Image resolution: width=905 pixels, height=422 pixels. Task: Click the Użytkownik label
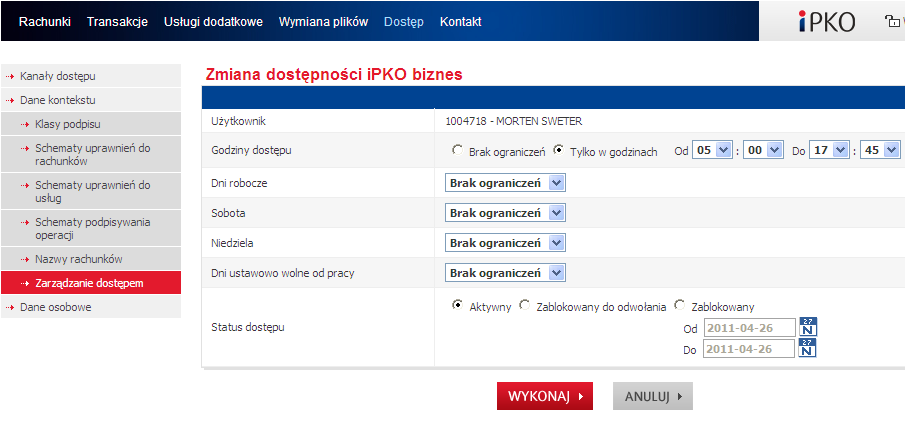(x=238, y=121)
